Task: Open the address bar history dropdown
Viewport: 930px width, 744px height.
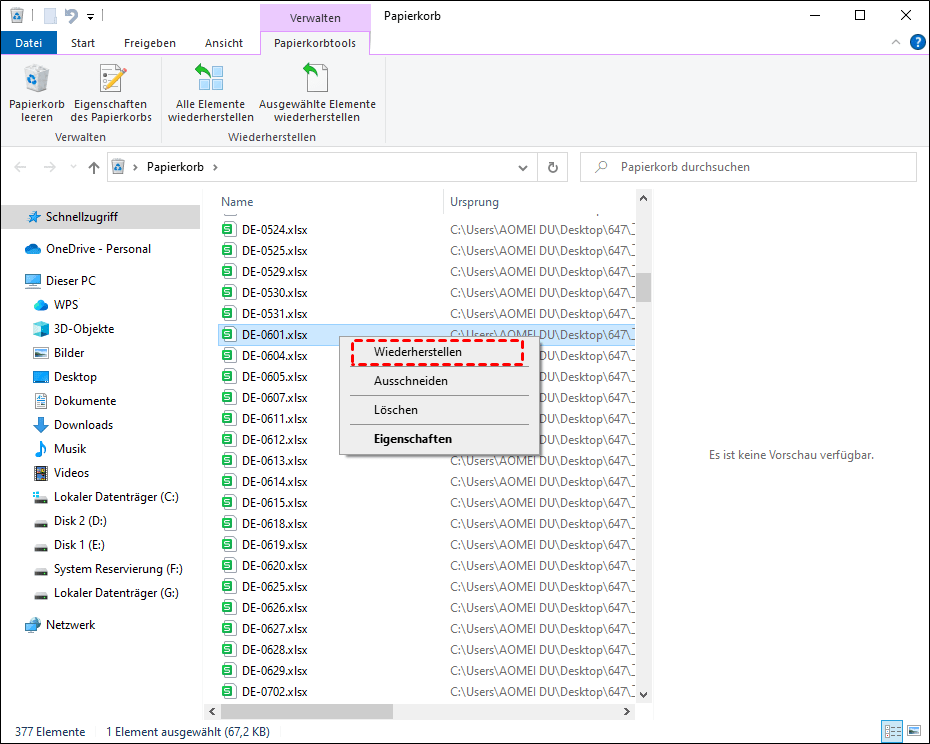Action: pos(522,167)
